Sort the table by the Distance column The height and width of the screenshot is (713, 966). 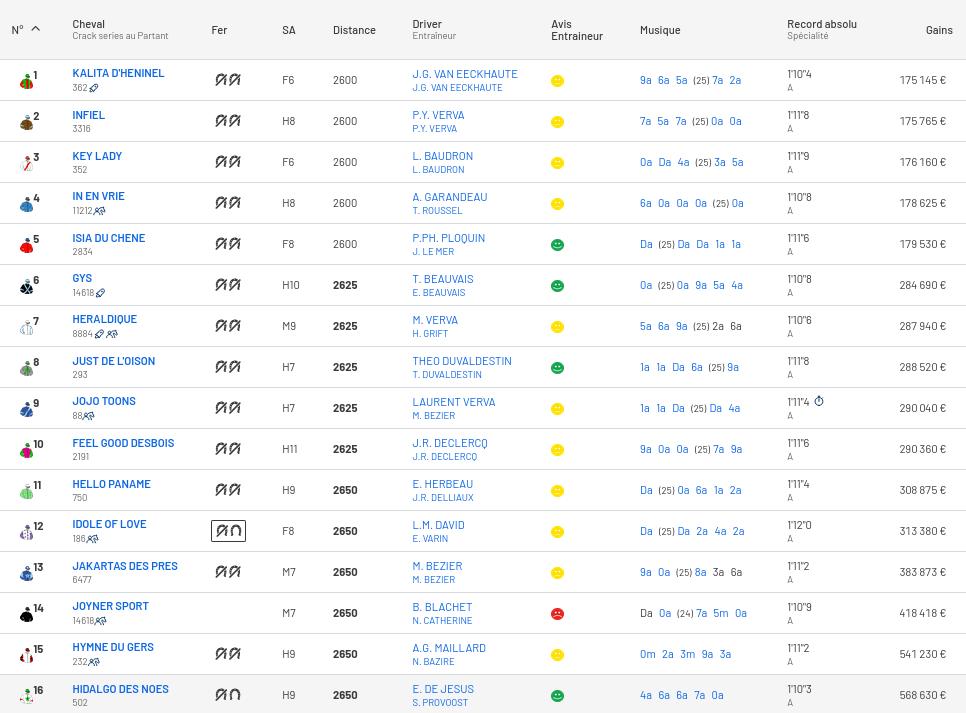354,30
